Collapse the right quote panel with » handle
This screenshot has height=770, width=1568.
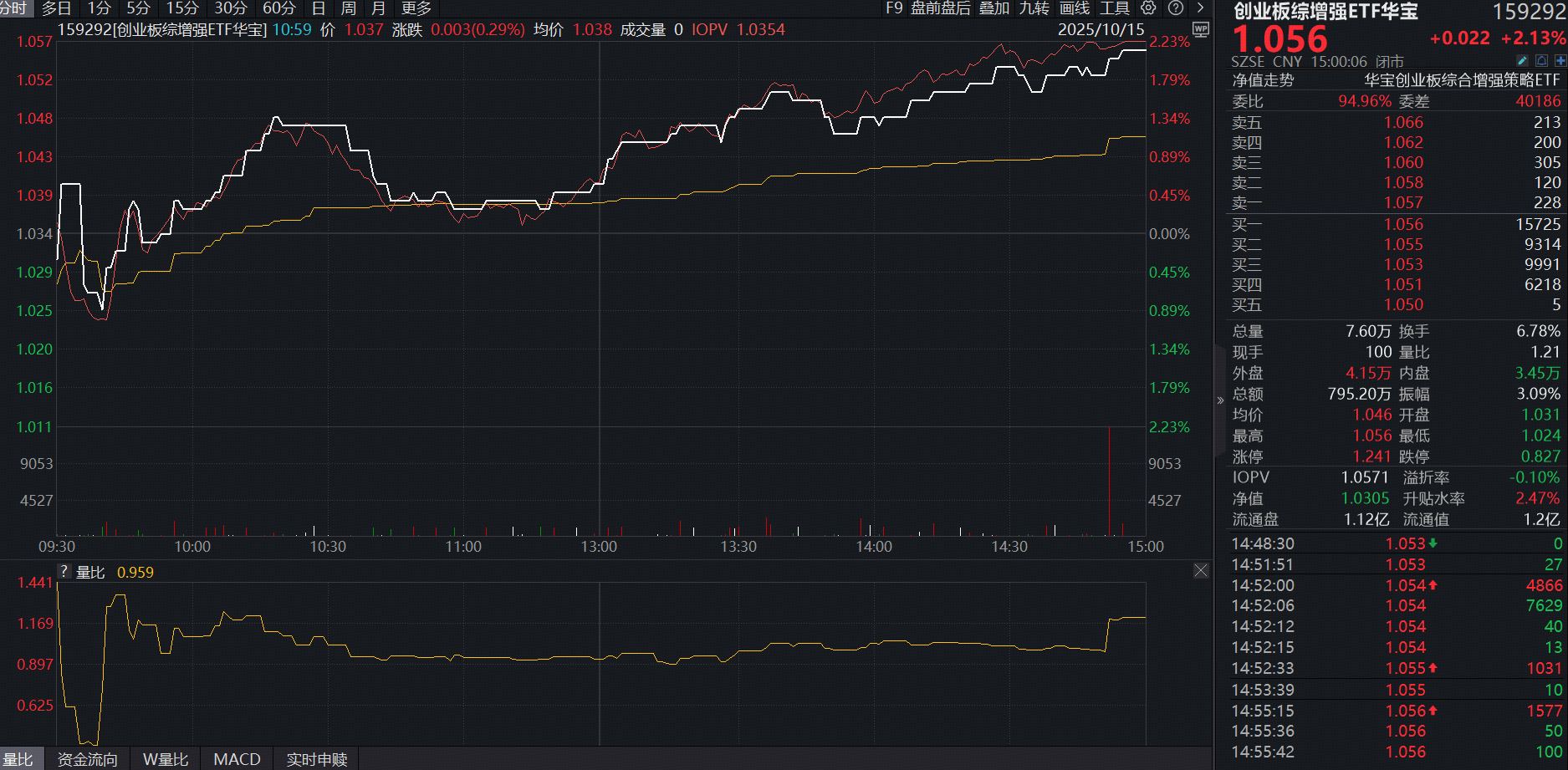click(x=1220, y=400)
